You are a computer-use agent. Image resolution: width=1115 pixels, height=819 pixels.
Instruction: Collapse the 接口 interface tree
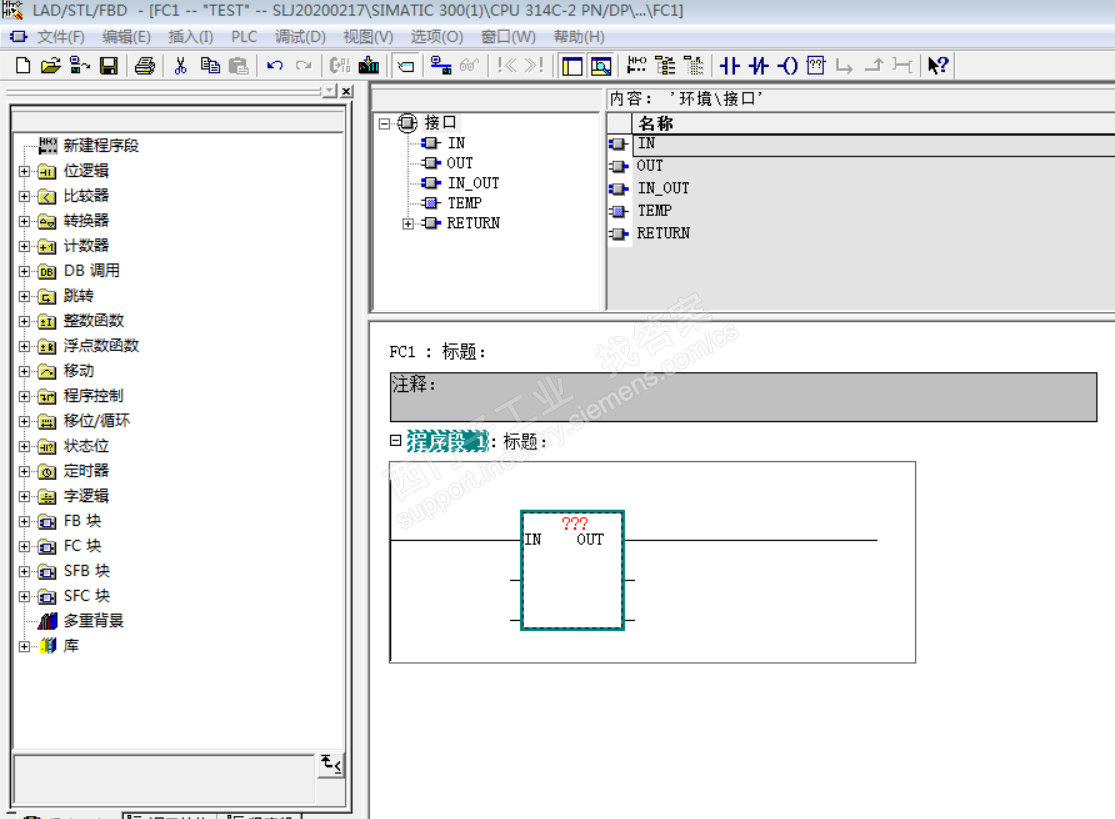385,124
